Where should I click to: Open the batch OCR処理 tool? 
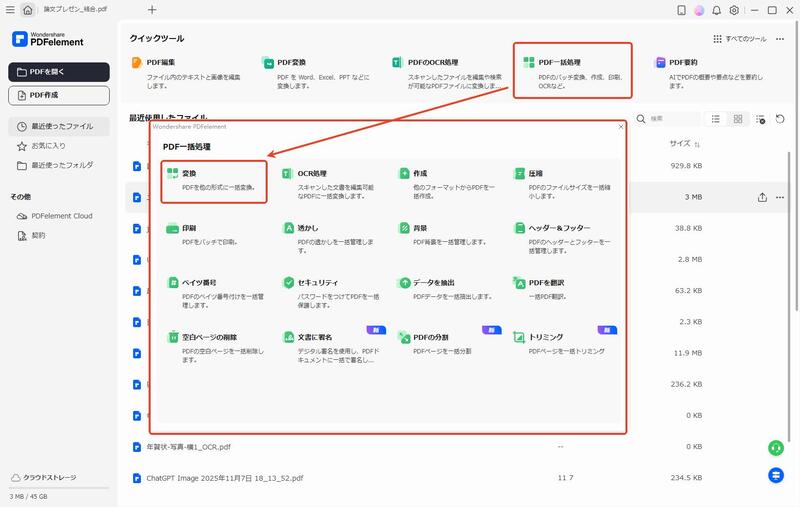tap(329, 184)
